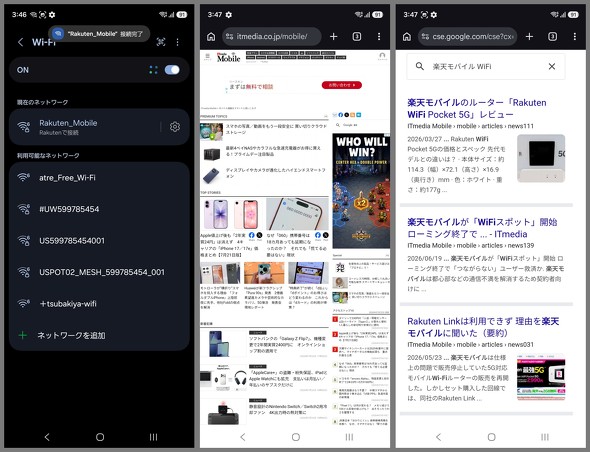Image resolution: width=590 pixels, height=452 pixels.
Task: Tap the itmedia.co.jp/mobile address bar
Action: tap(272, 37)
